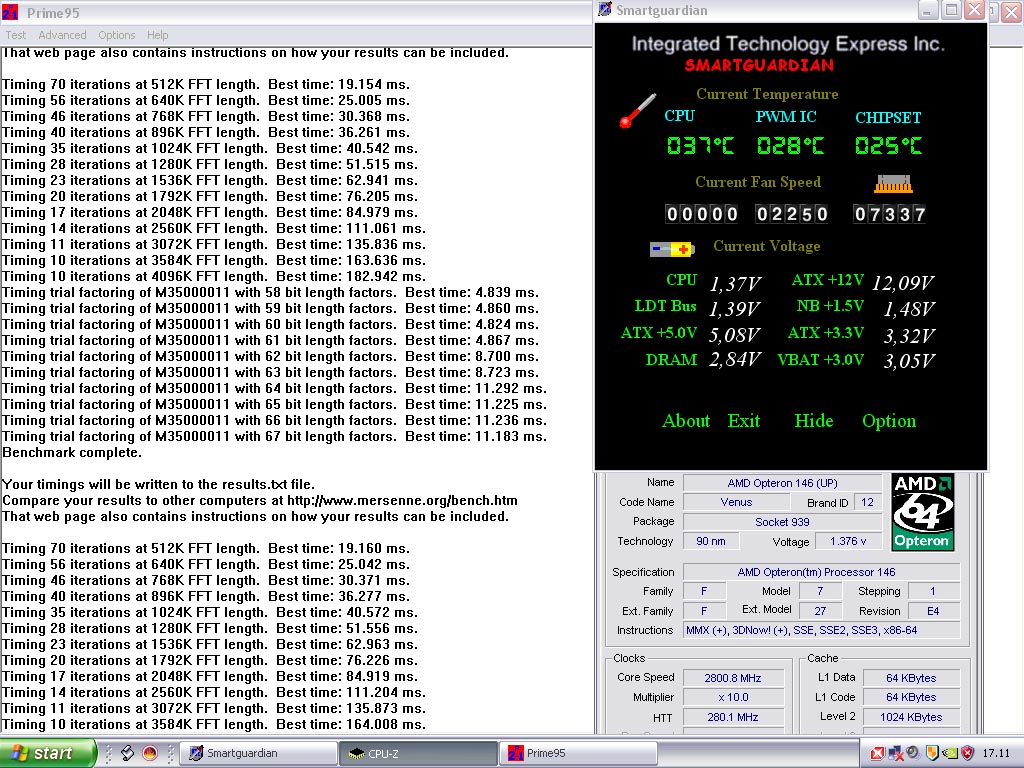Click the first quick launch icon
This screenshot has height=768, width=1024.
(127, 753)
